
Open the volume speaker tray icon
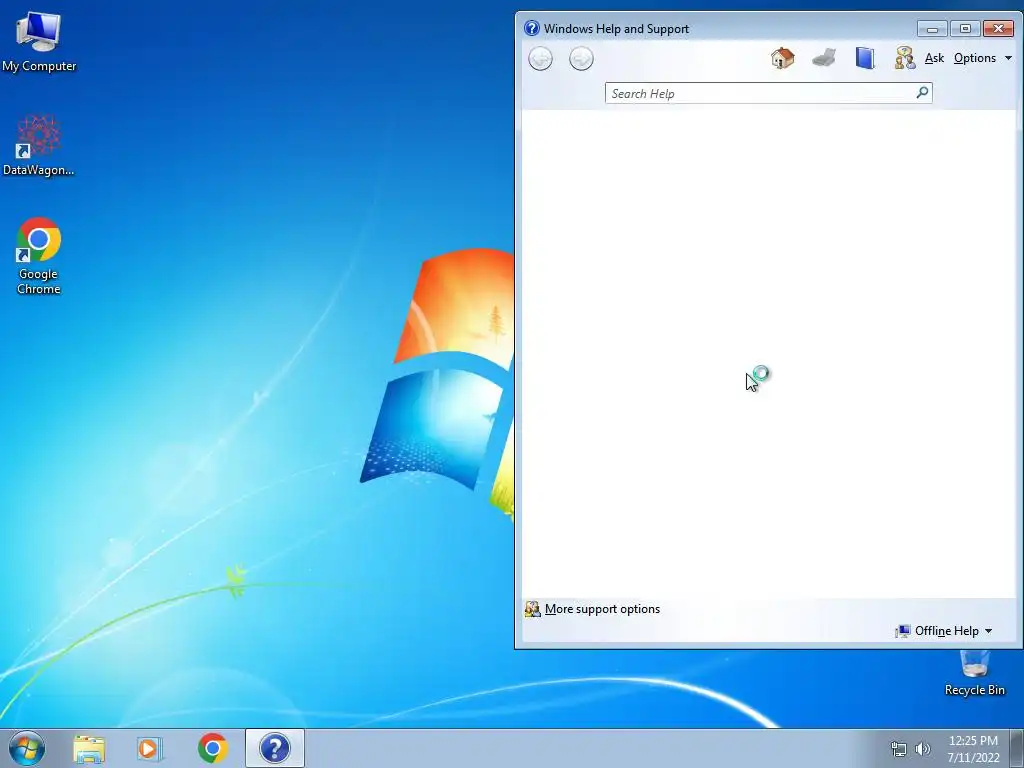(x=923, y=749)
